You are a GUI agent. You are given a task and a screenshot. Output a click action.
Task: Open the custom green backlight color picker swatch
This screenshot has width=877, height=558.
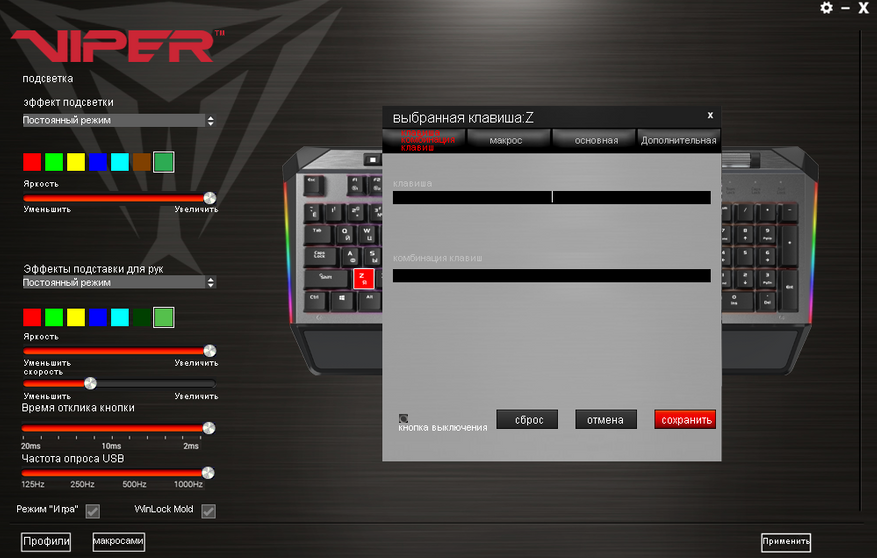tap(163, 162)
